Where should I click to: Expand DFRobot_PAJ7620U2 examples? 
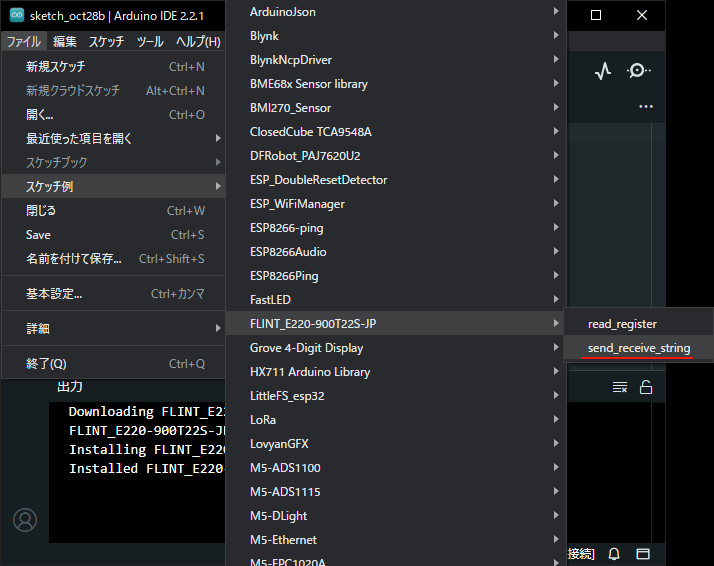click(x=396, y=156)
